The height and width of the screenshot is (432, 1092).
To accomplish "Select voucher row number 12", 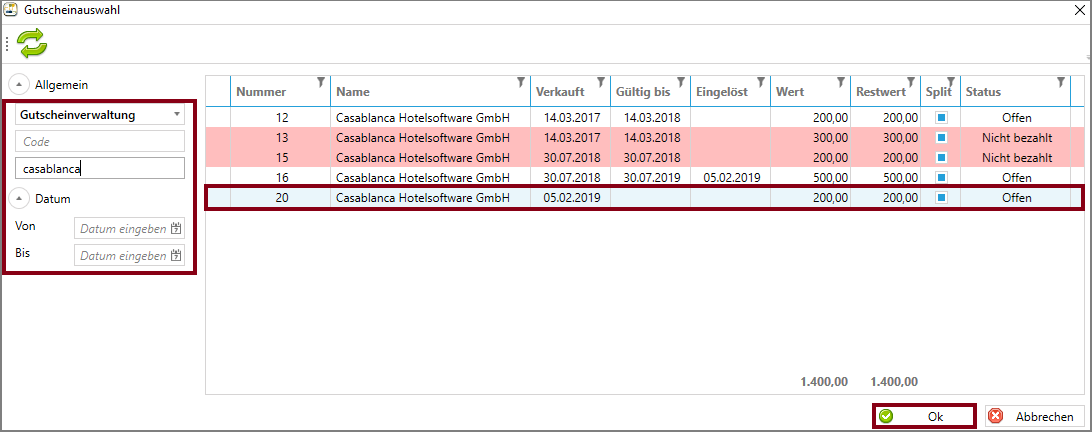I will click(645, 118).
